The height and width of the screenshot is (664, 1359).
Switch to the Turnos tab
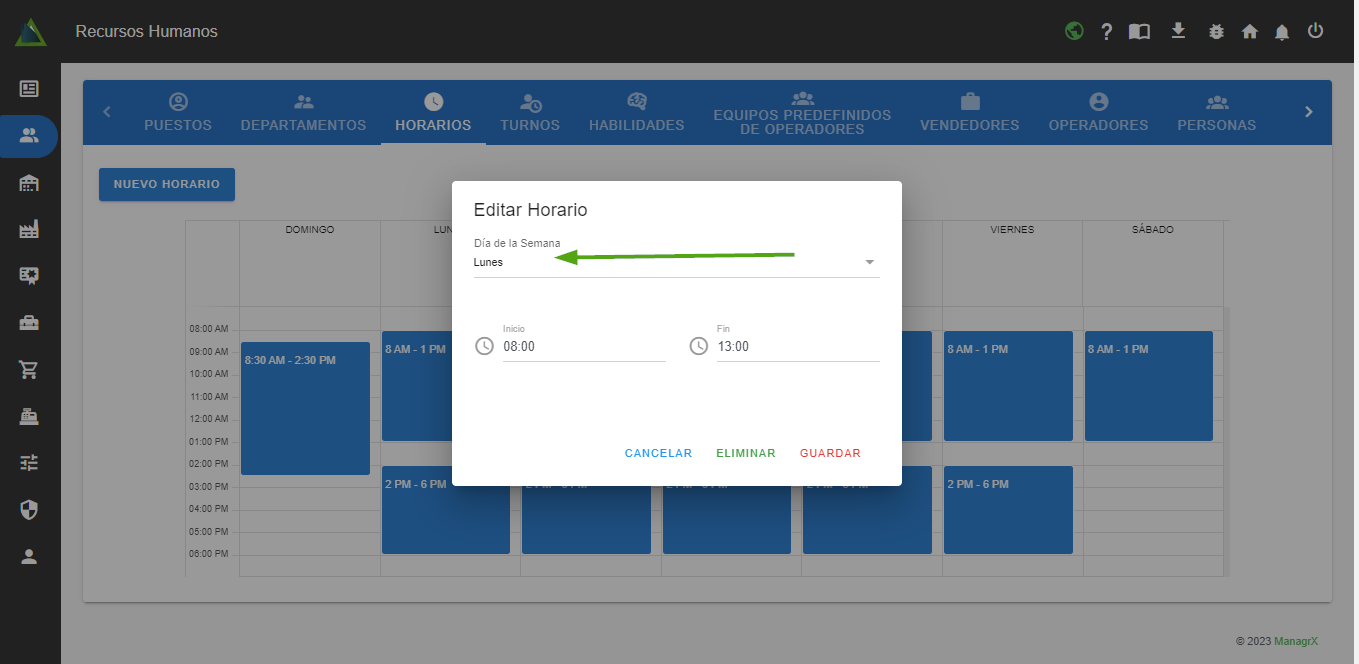click(x=530, y=114)
